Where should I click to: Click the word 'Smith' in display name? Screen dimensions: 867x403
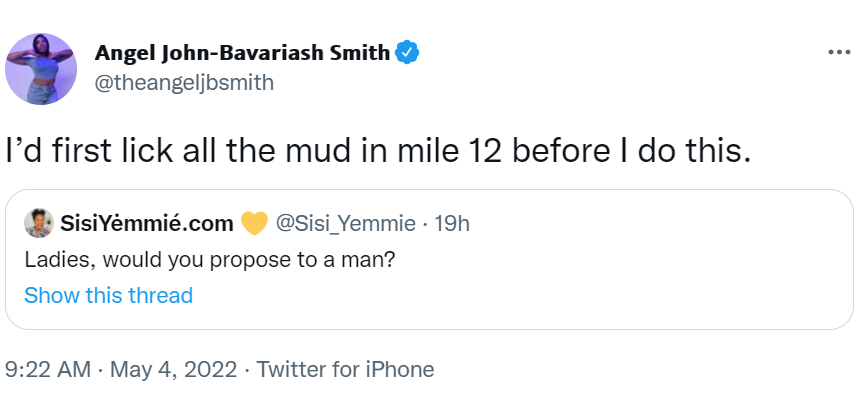[355, 53]
